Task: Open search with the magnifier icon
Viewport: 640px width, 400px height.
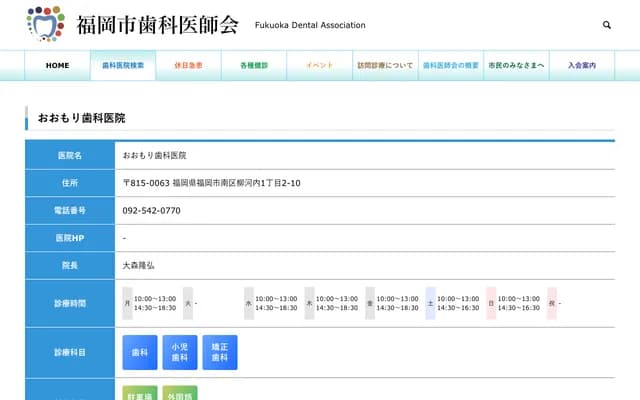Action: 607,25
